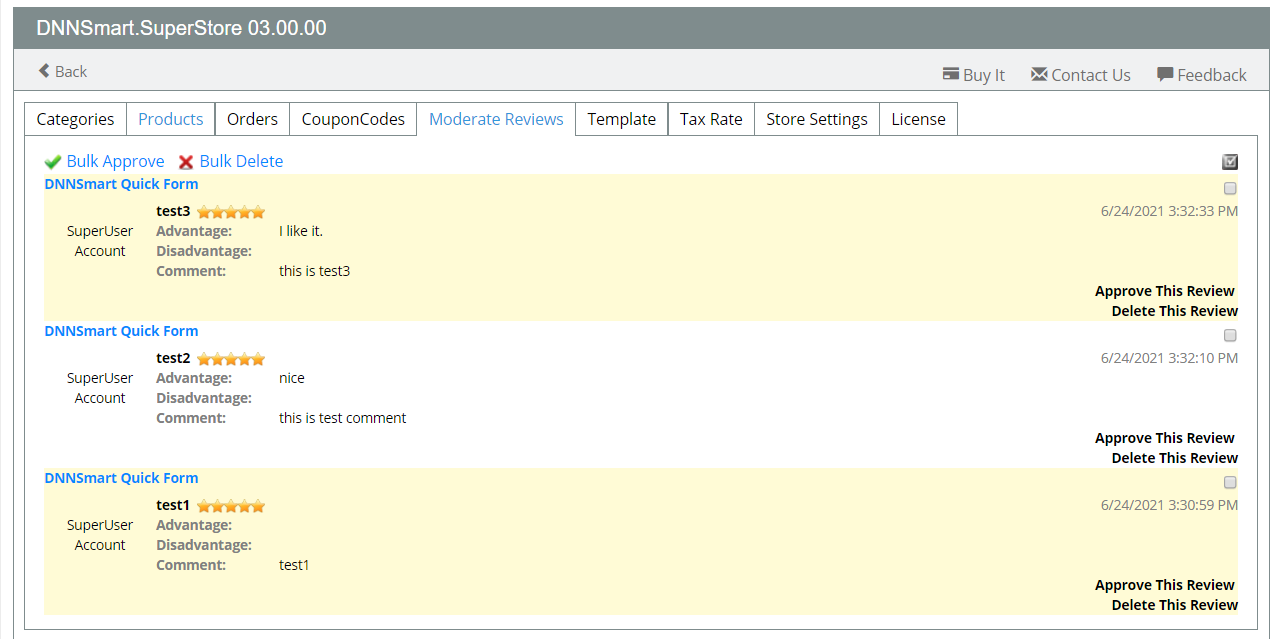
Task: Click the advantage text 'I like it.'
Action: 301,231
